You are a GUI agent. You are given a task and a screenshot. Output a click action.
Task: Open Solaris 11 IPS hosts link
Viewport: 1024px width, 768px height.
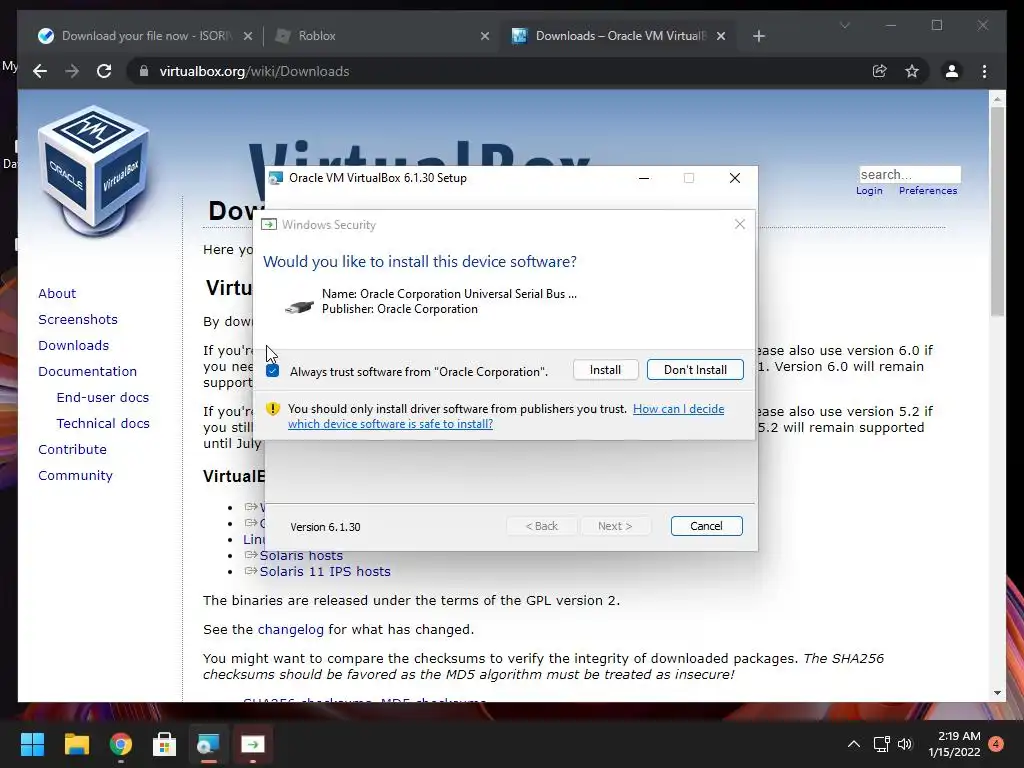click(325, 571)
